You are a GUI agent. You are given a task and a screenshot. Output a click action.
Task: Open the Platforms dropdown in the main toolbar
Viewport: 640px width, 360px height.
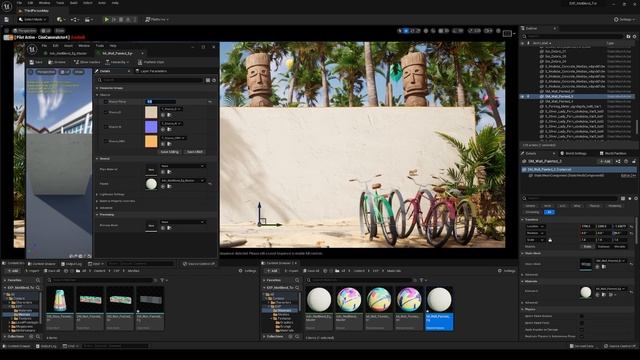[157, 19]
